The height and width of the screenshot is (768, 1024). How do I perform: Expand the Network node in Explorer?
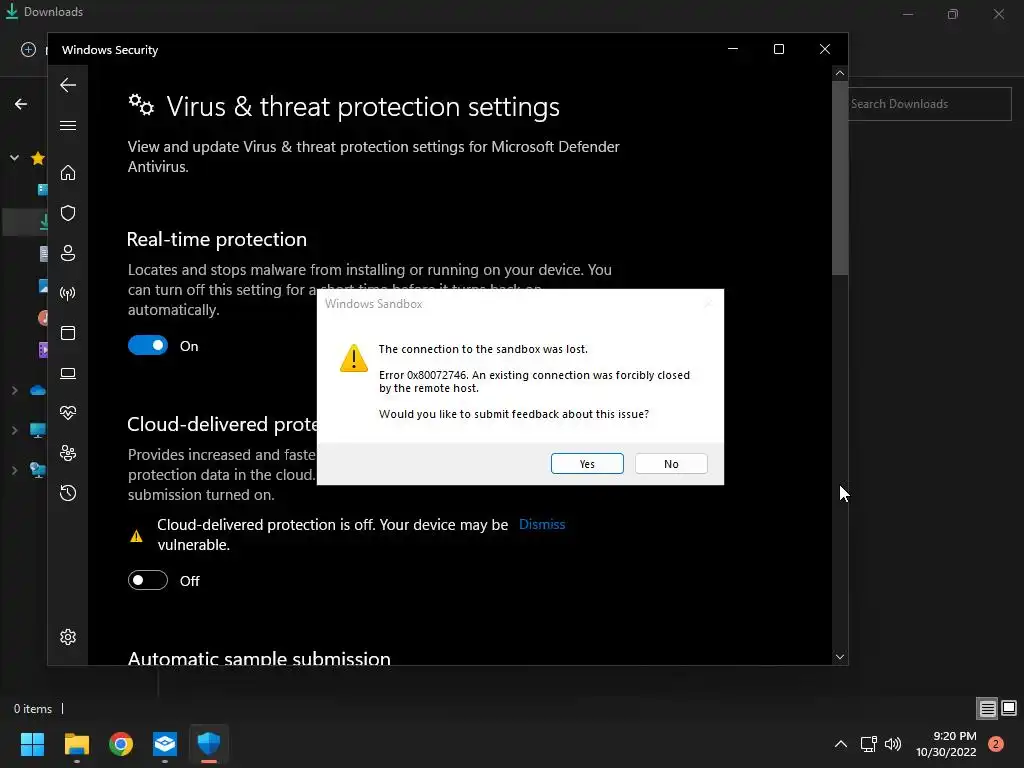click(x=14, y=470)
